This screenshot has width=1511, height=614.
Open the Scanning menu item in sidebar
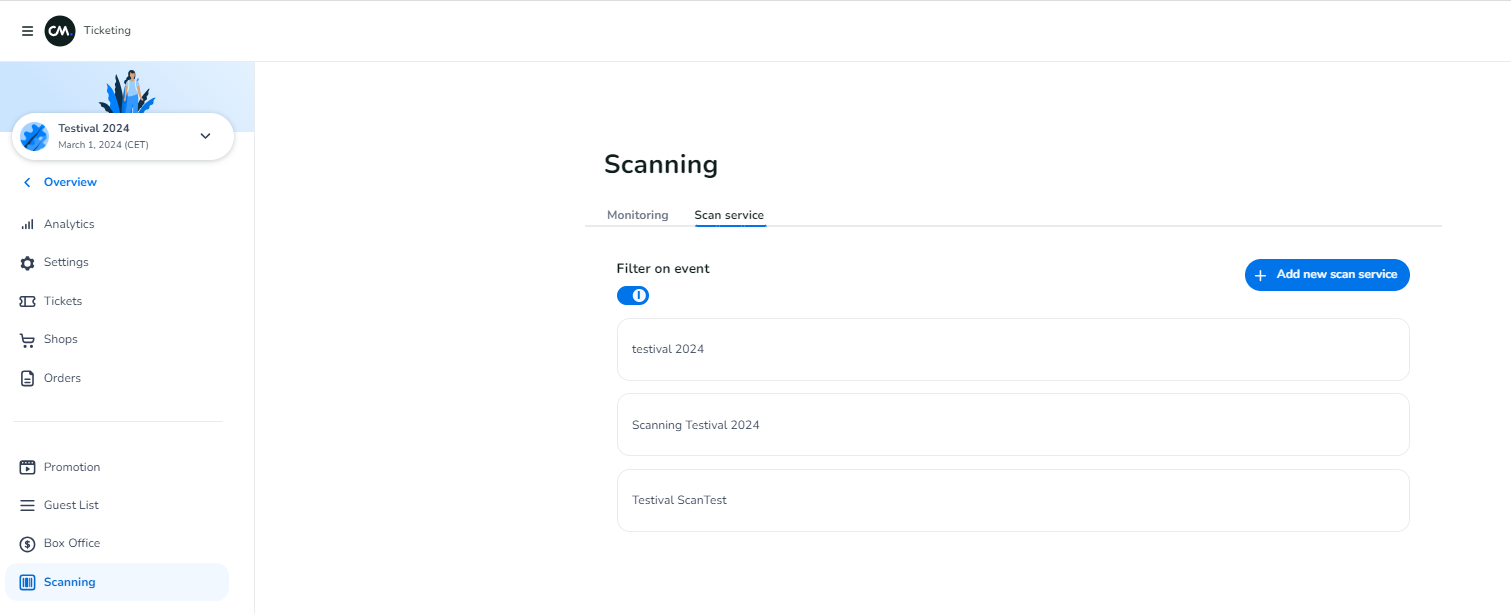click(x=69, y=582)
